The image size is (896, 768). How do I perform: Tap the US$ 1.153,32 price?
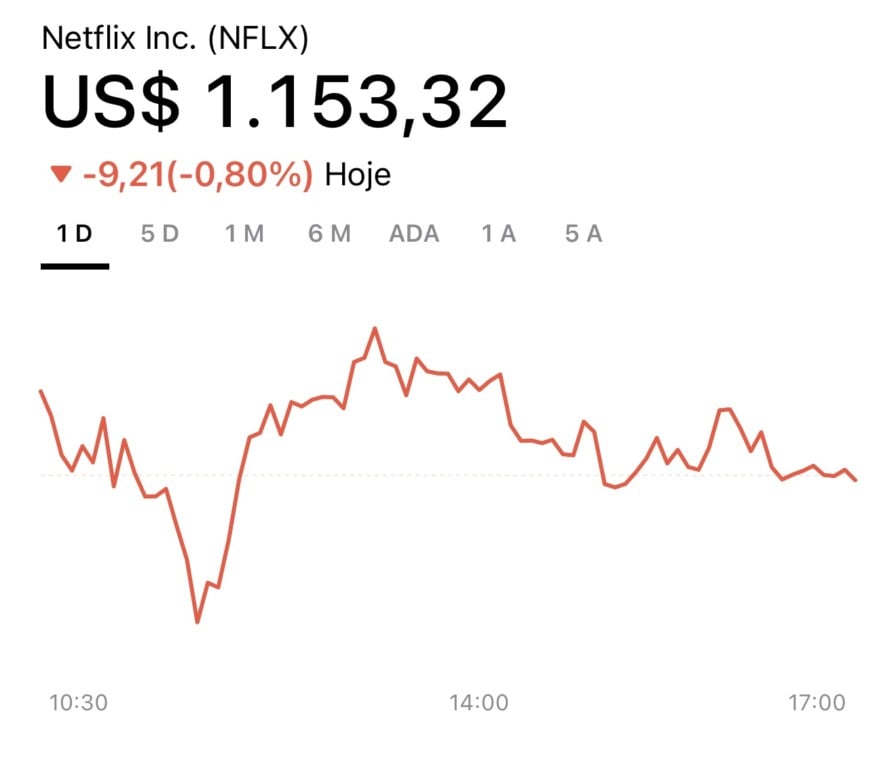coord(275,101)
